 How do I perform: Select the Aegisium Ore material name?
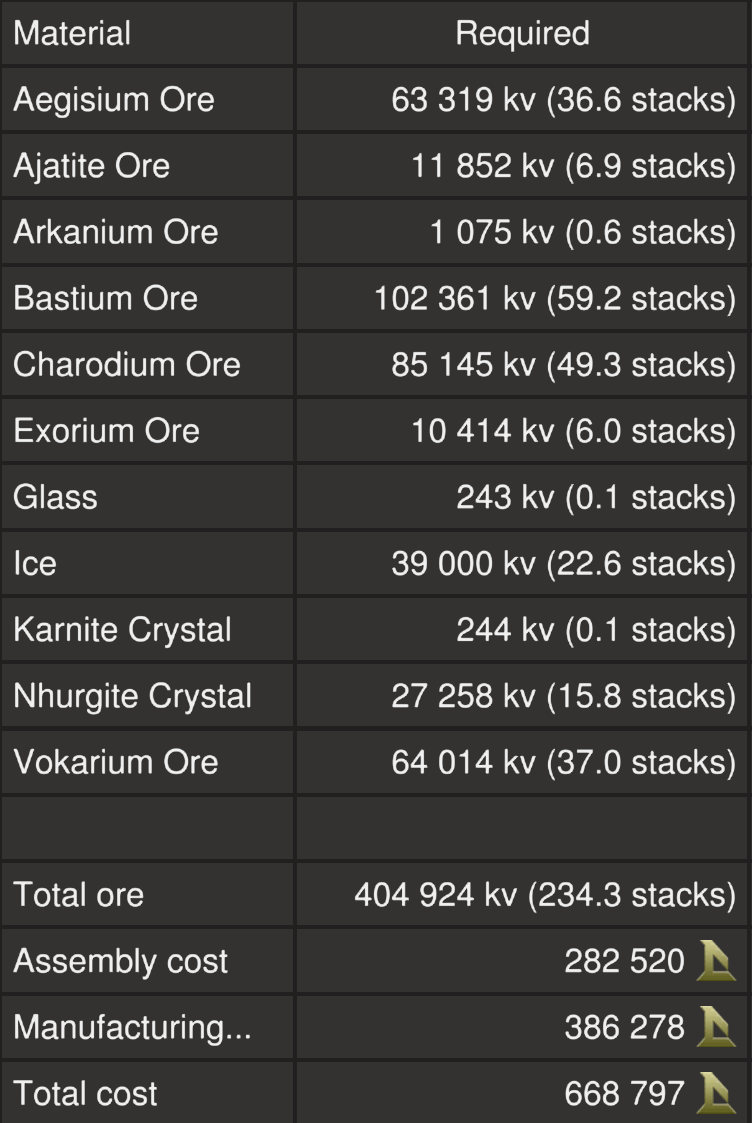pos(114,100)
